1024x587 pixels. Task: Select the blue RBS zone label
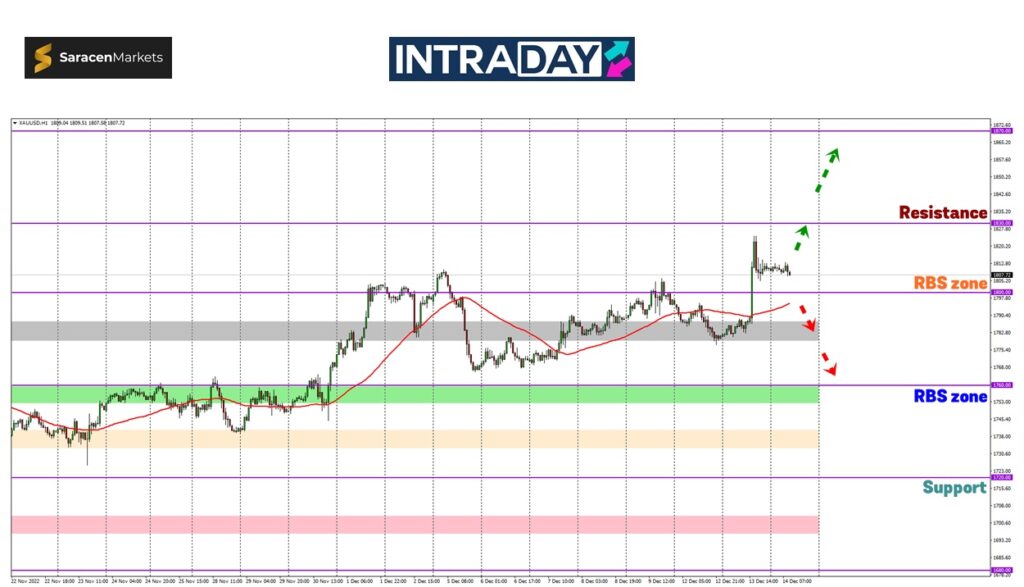click(x=950, y=397)
